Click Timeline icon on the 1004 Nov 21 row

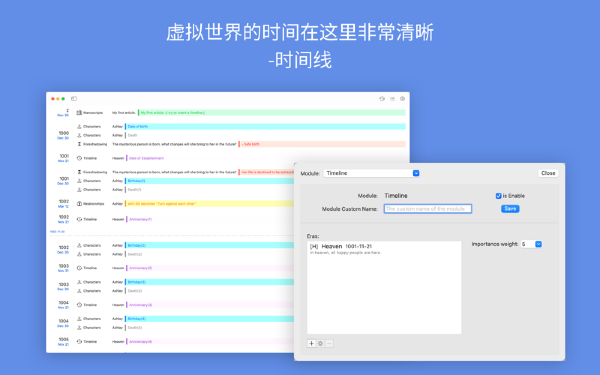(x=79, y=305)
